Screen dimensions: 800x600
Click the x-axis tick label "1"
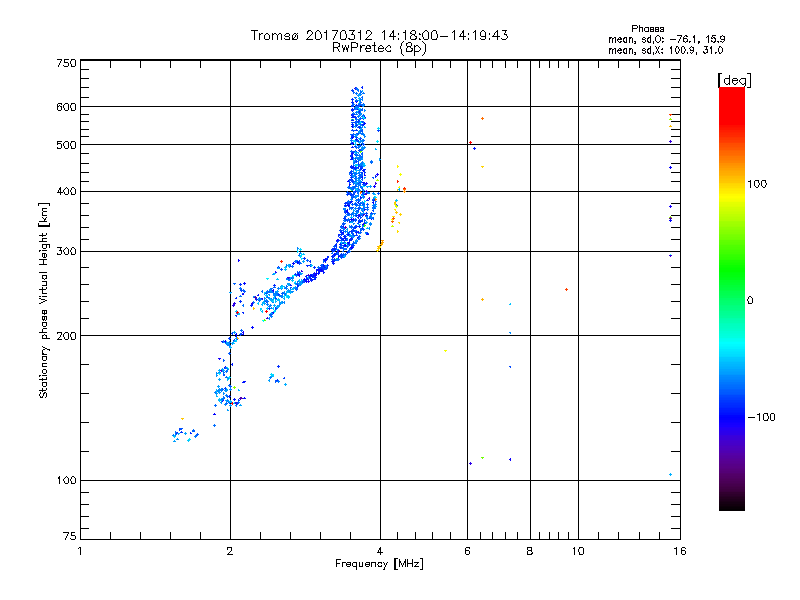click(x=80, y=551)
